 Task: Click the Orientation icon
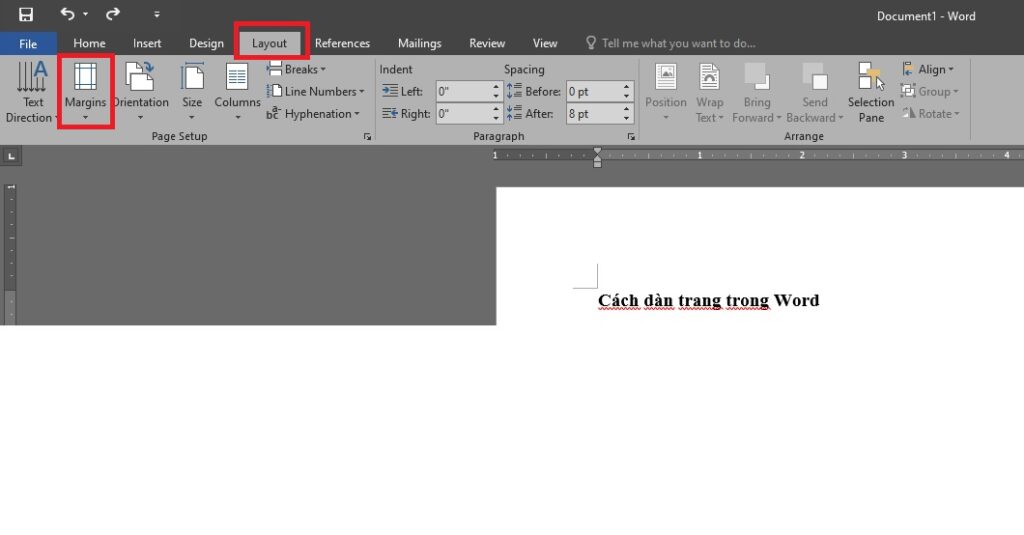pos(140,78)
